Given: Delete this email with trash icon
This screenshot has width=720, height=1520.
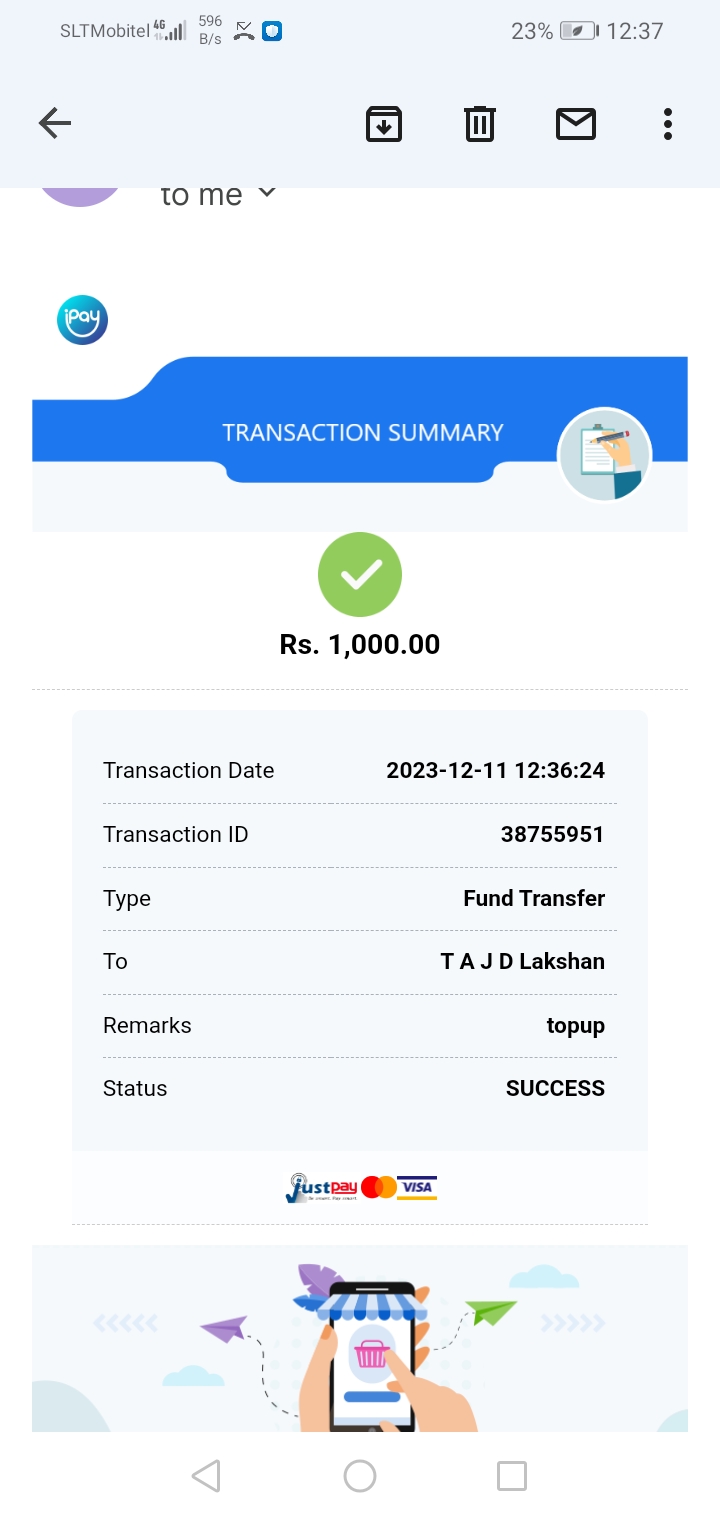Looking at the screenshot, I should (x=480, y=124).
